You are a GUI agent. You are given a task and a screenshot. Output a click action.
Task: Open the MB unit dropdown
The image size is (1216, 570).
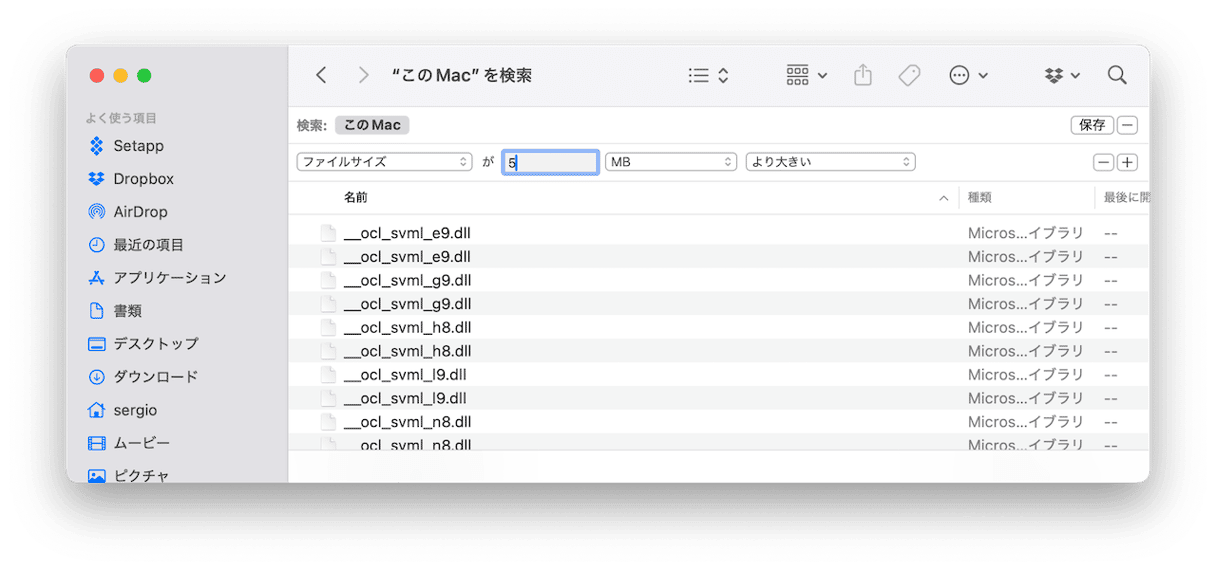tap(670, 161)
